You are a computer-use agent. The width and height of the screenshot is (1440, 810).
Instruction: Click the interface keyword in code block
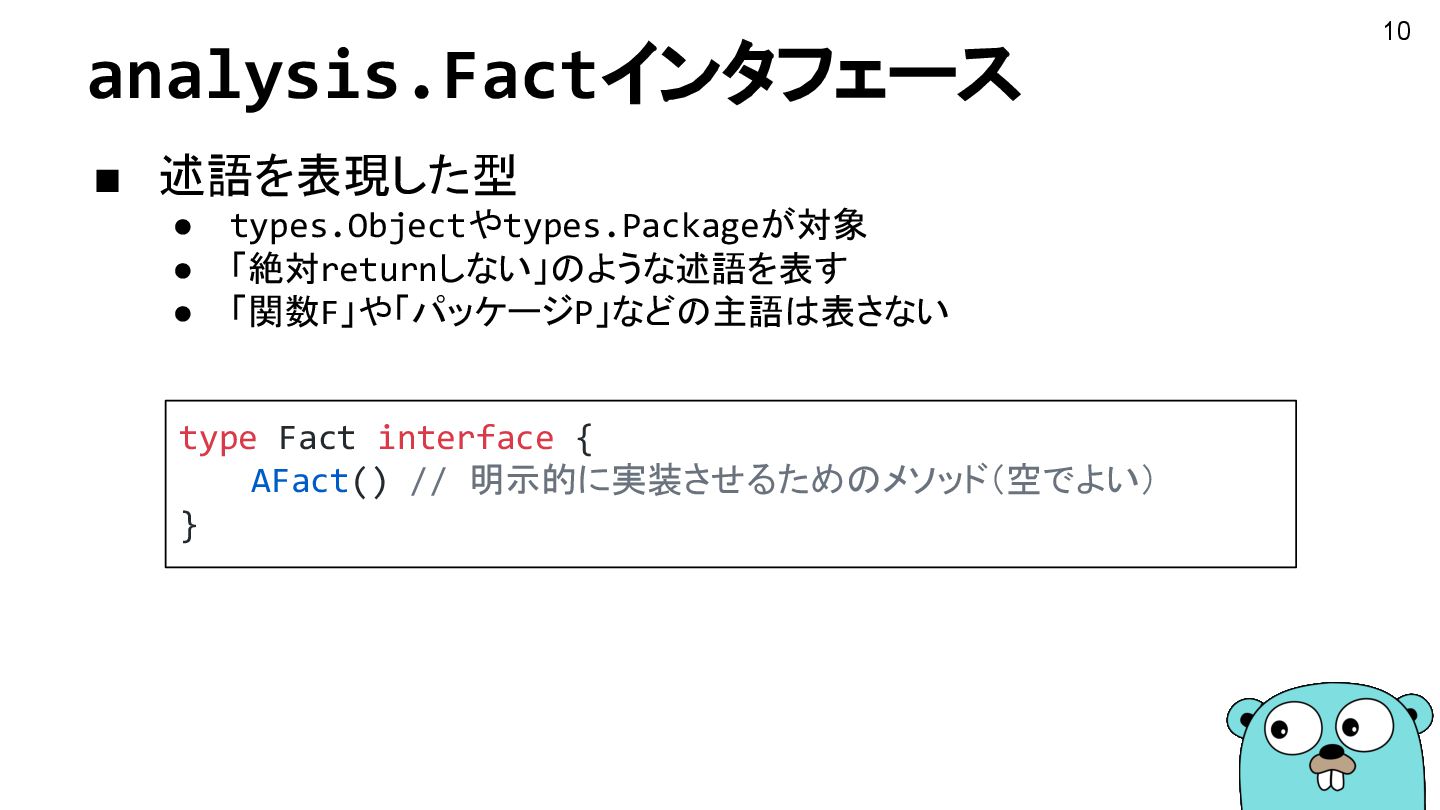(465, 438)
